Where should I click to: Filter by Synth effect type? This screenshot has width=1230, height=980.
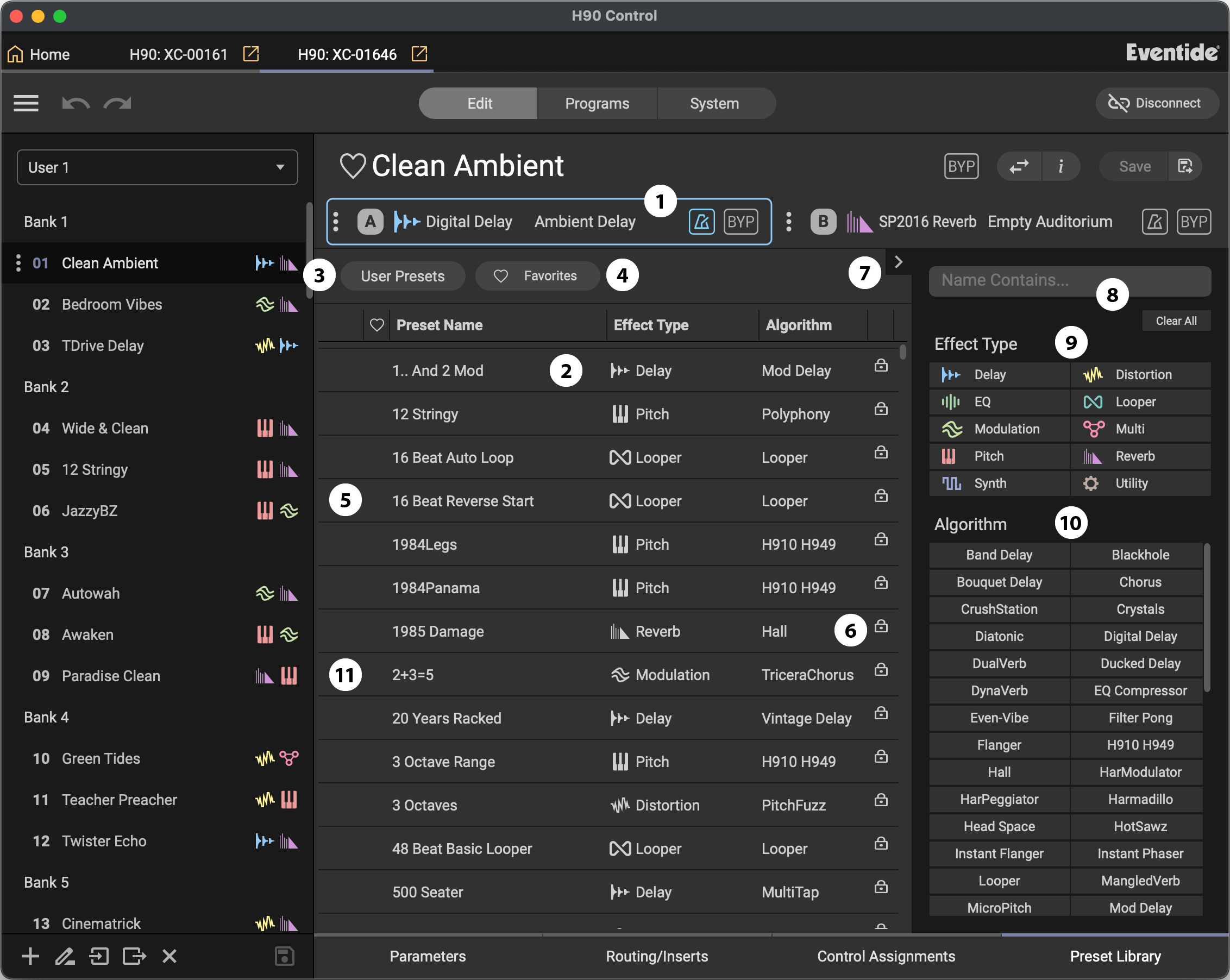(x=999, y=483)
